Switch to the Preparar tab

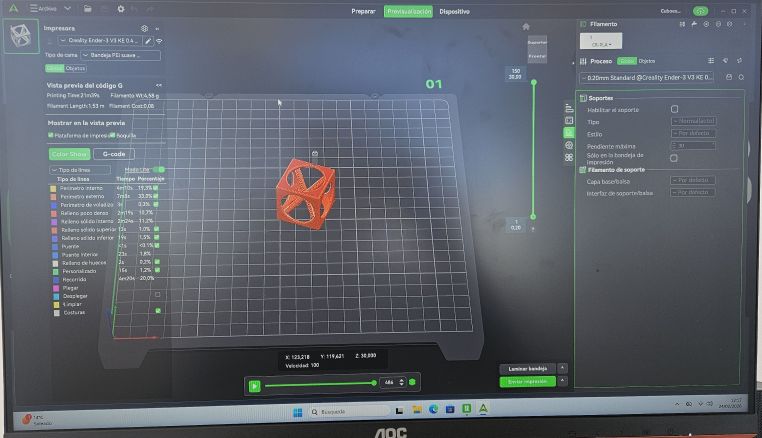(364, 11)
